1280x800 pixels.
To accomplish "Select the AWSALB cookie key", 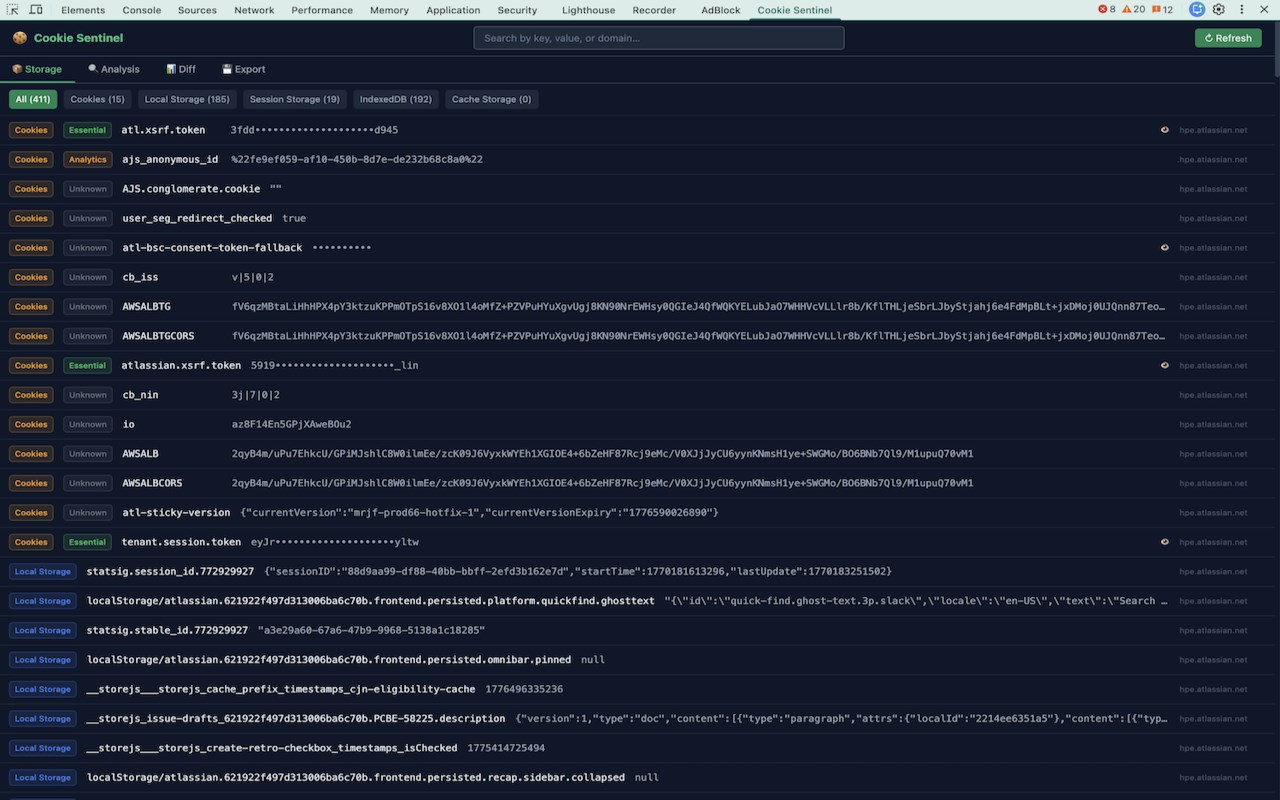I will (140, 454).
